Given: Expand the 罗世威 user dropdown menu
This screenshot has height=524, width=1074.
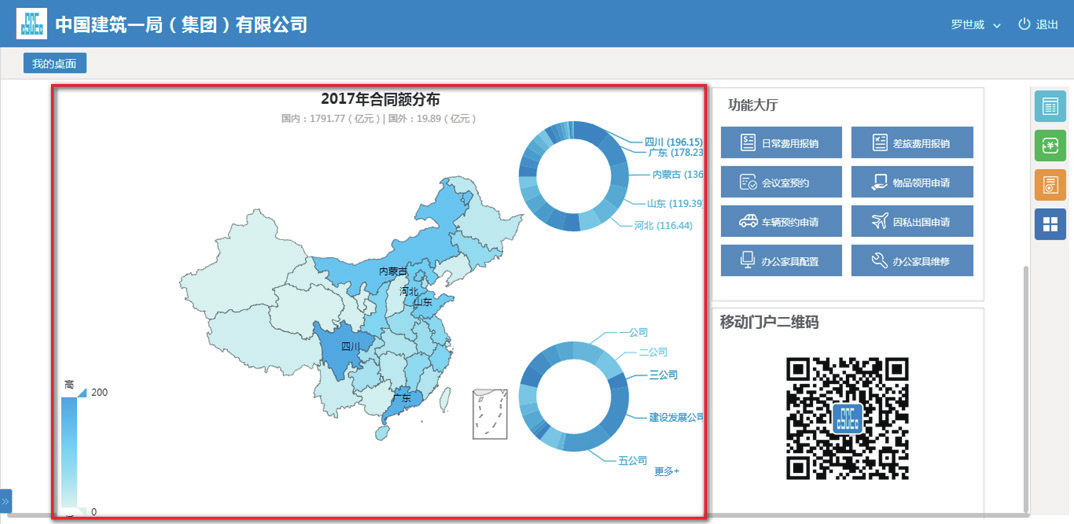Looking at the screenshot, I should [975, 24].
